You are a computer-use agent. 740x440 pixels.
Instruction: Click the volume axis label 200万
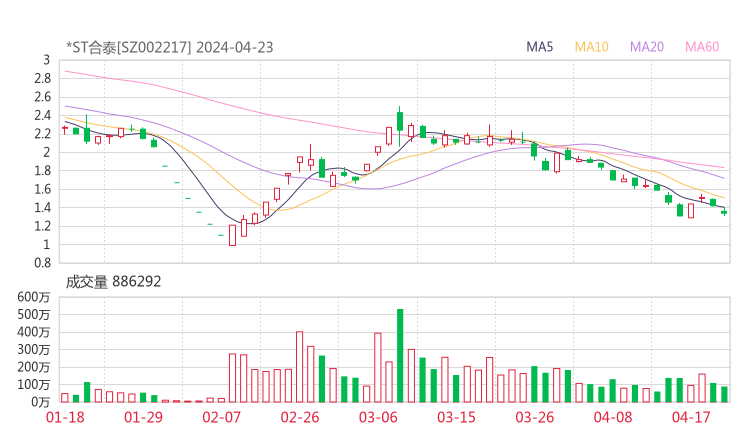coord(34,367)
